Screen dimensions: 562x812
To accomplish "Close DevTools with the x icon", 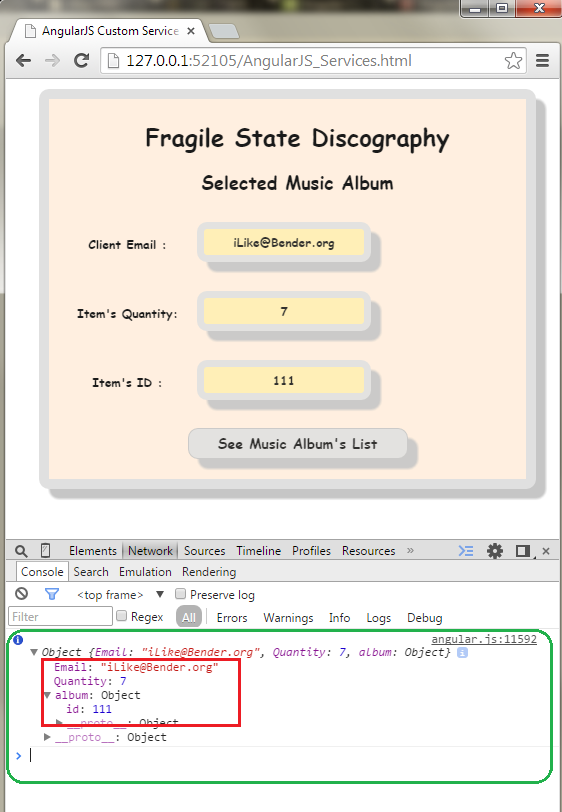I will pyautogui.click(x=546, y=551).
